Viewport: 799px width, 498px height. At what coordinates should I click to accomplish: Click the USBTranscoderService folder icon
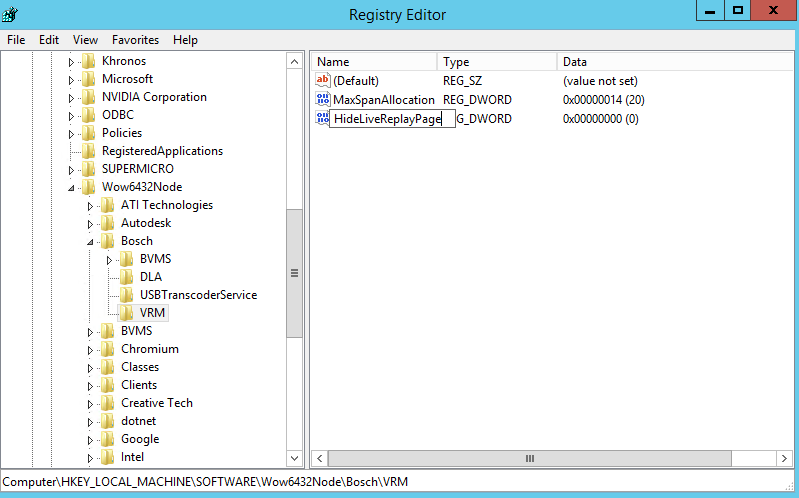click(x=127, y=295)
